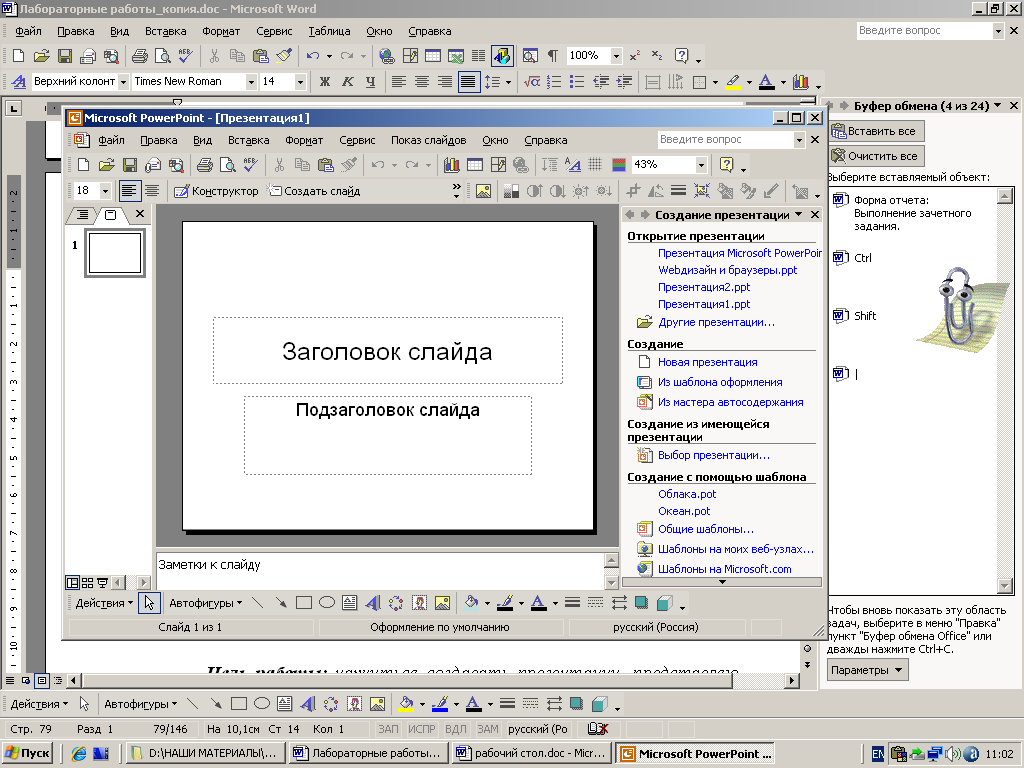Click PowerPoint Insert Picture icon on picture toolbar
The height and width of the screenshot is (768, 1024).
tap(483, 191)
